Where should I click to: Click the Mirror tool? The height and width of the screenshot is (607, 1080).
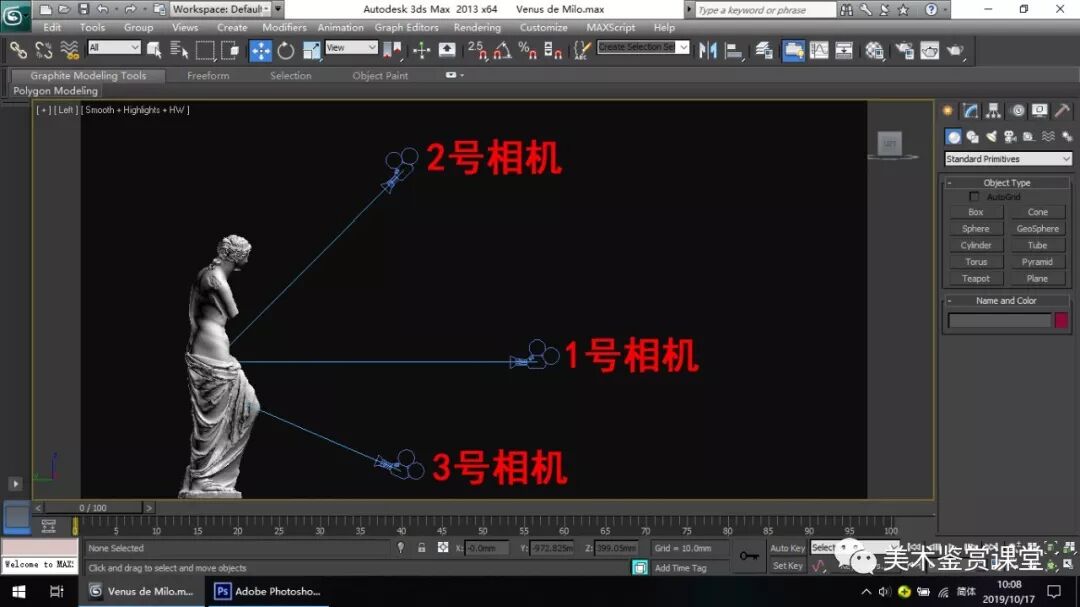pyautogui.click(x=707, y=50)
